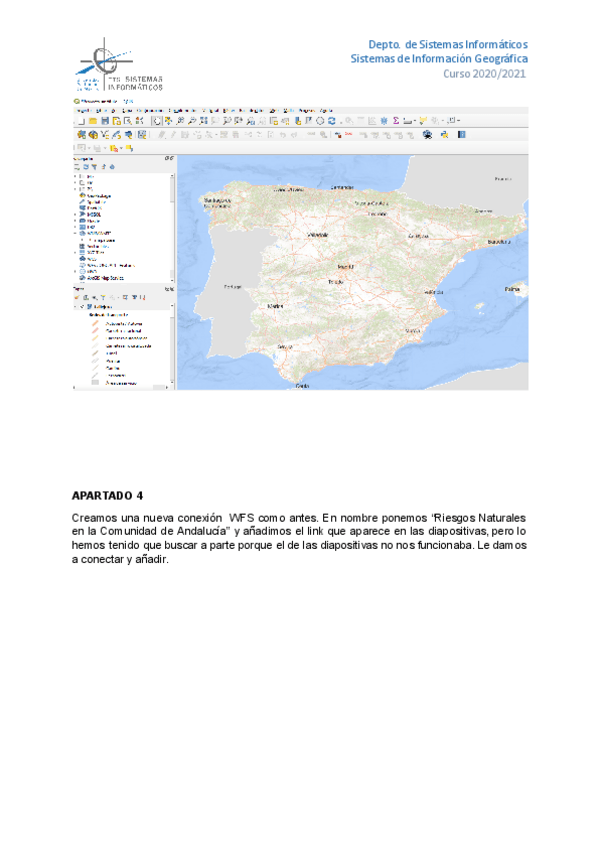The width and height of the screenshot is (600, 848).
Task: Click the Open Project folder icon
Action: [x=91, y=120]
